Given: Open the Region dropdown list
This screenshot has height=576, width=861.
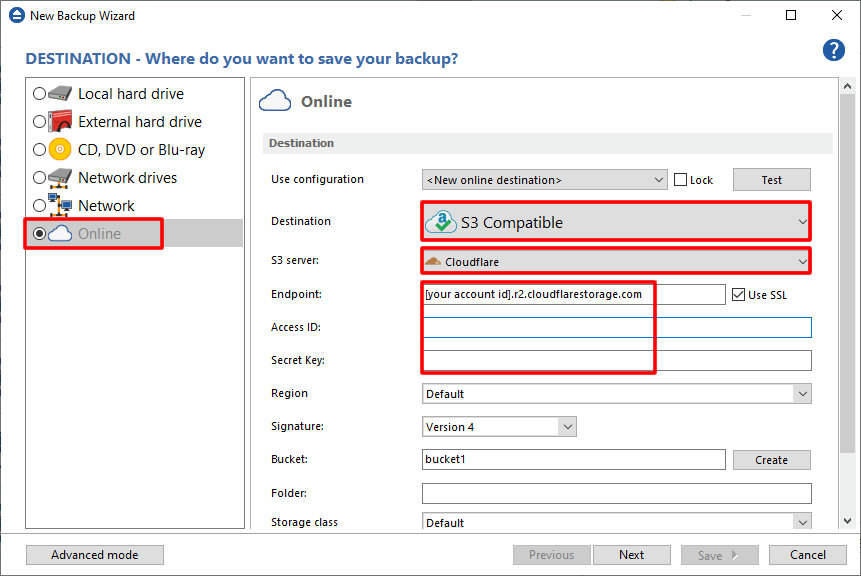Looking at the screenshot, I should tap(616, 394).
